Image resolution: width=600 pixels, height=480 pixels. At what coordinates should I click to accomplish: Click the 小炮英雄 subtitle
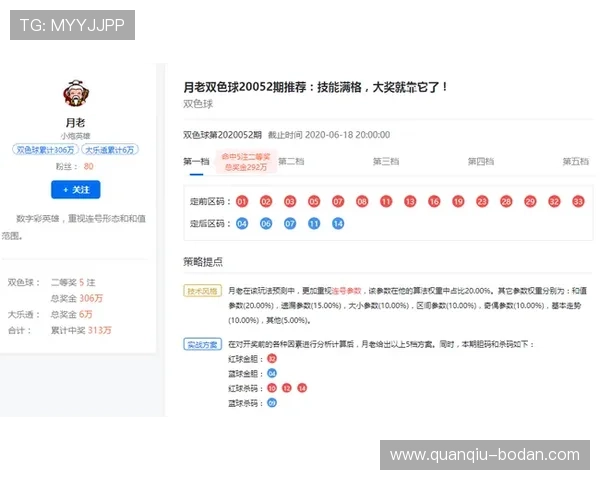pos(75,136)
